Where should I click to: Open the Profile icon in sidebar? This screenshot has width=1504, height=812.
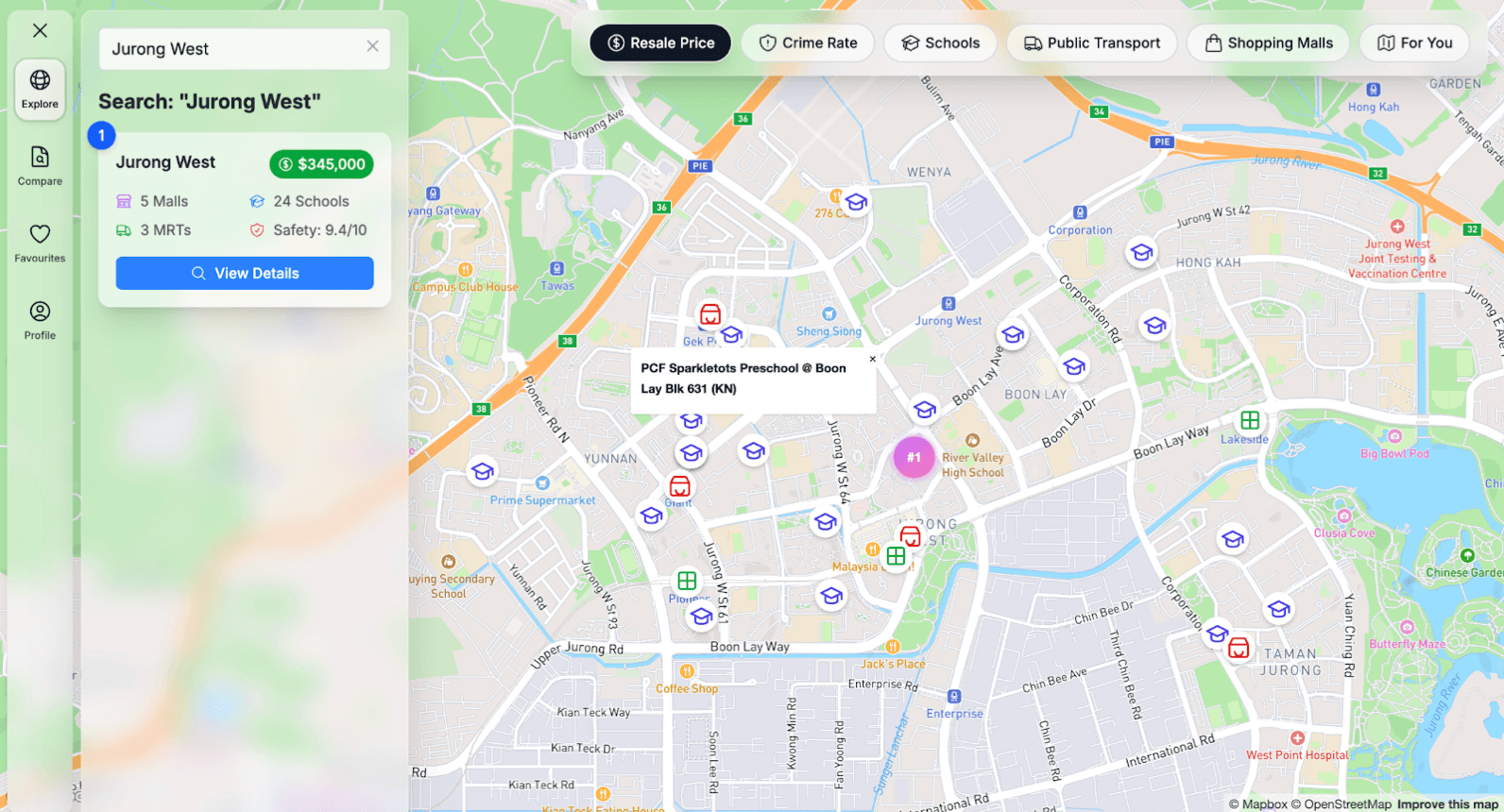40,319
